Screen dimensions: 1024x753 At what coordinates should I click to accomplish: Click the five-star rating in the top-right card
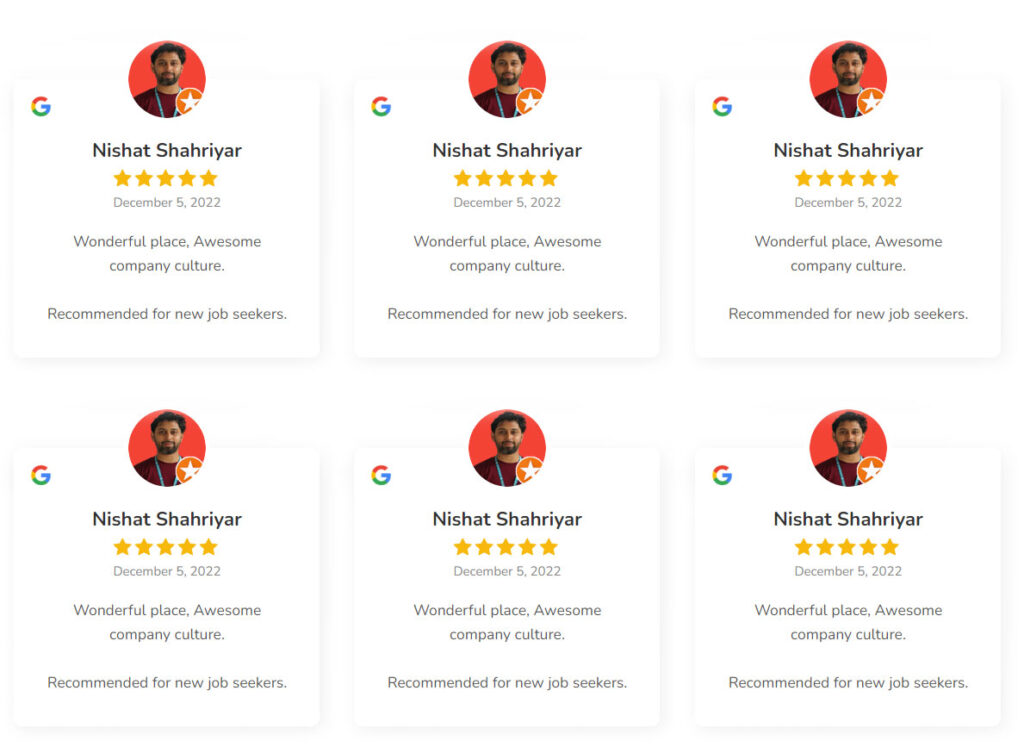point(847,178)
